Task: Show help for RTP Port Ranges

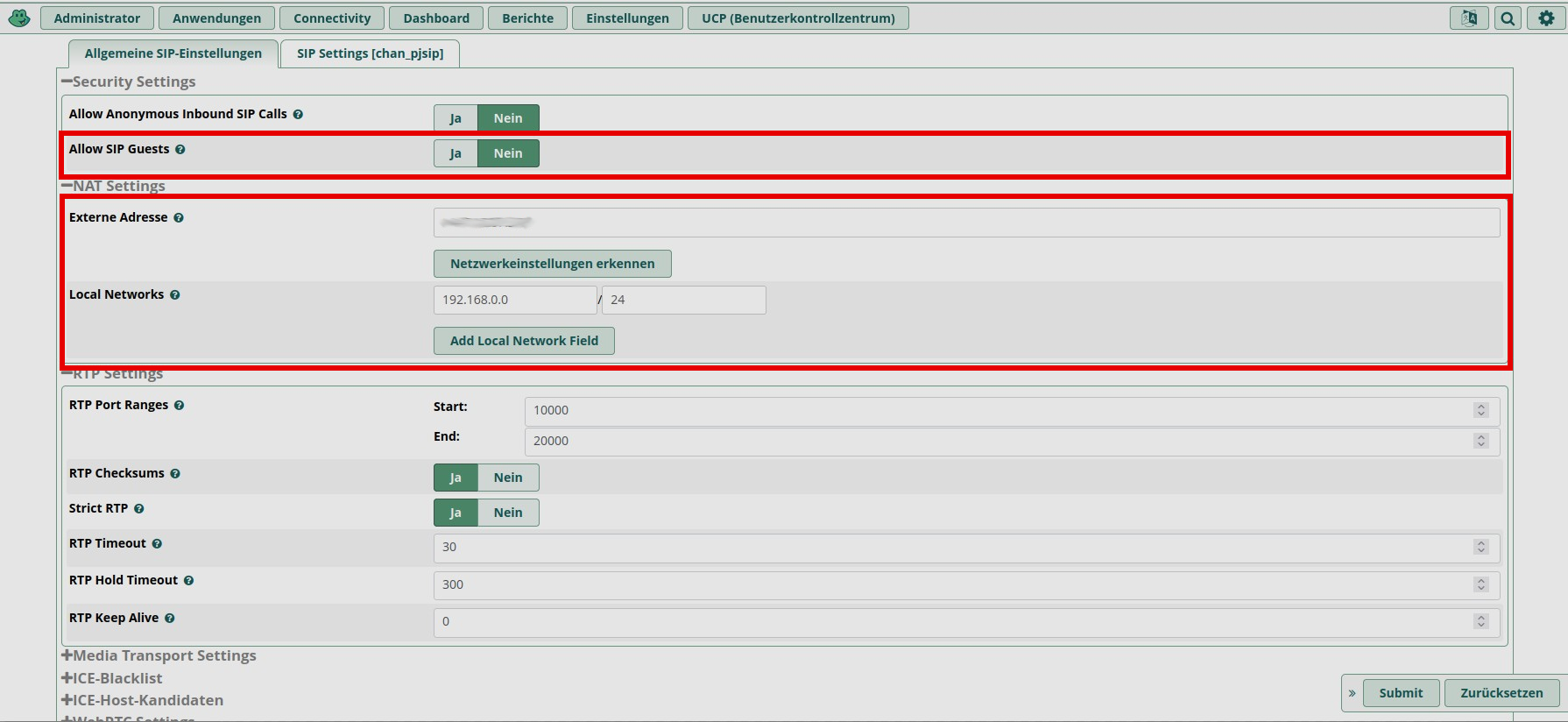Action: tap(180, 406)
